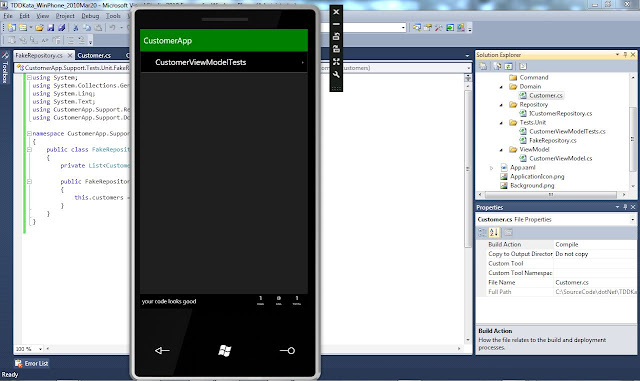Open emulator settings wrench icon
Viewport: 640px width, 381px height.
336,74
